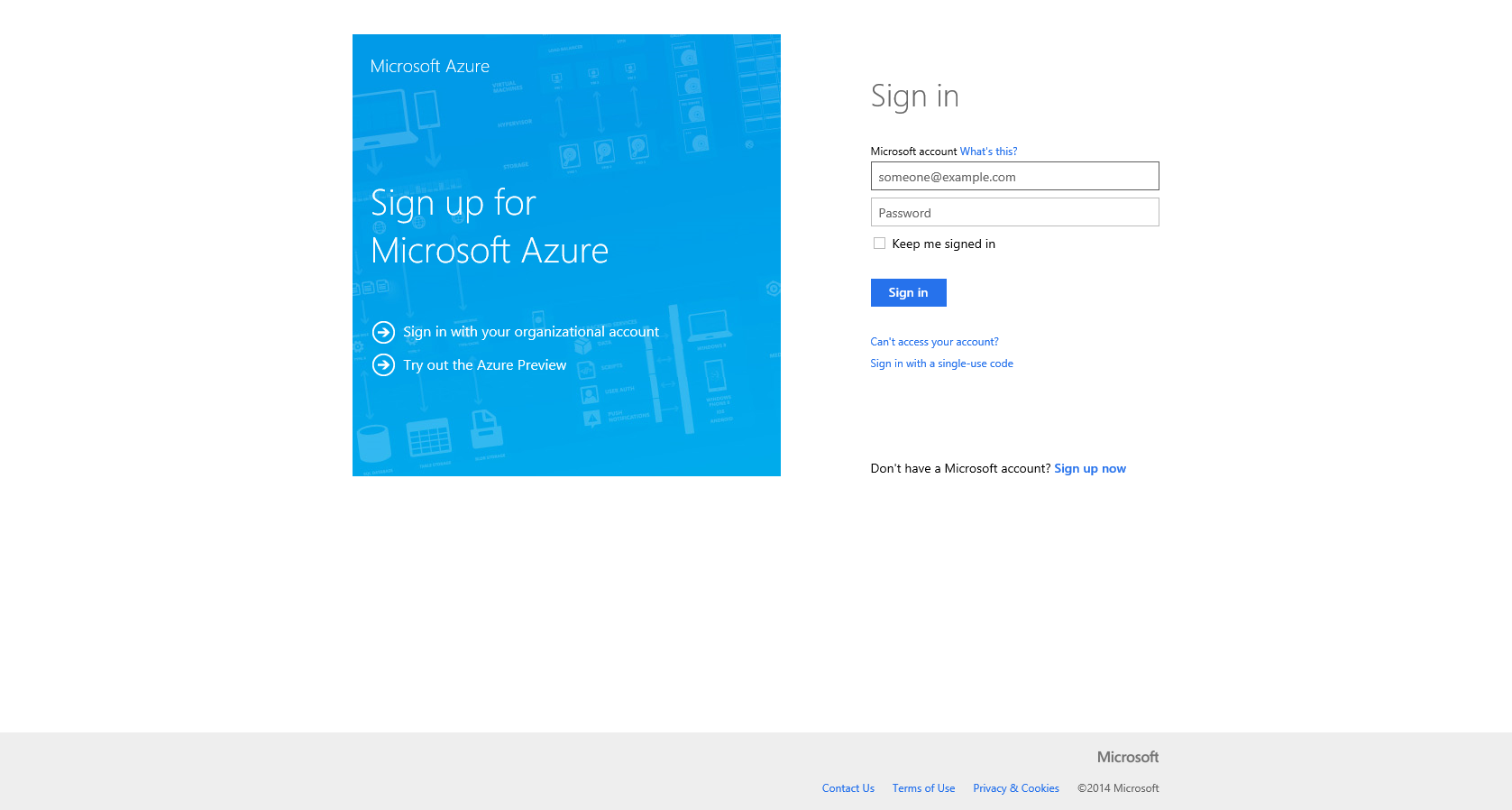Choose Sign in with a single-use code
The width and height of the screenshot is (1512, 810).
point(941,364)
